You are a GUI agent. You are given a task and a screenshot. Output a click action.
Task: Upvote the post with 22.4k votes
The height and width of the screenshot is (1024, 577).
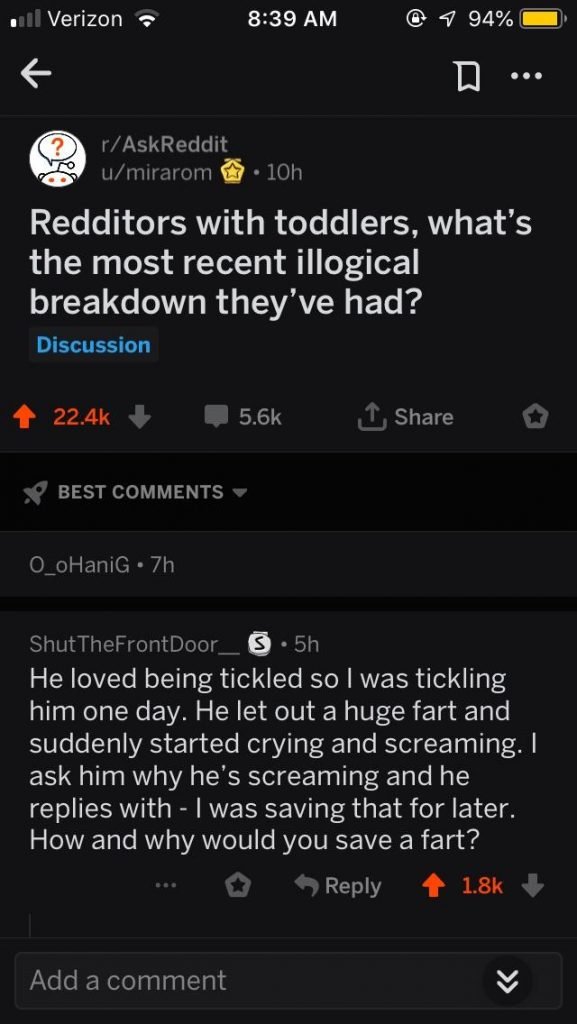[25, 417]
